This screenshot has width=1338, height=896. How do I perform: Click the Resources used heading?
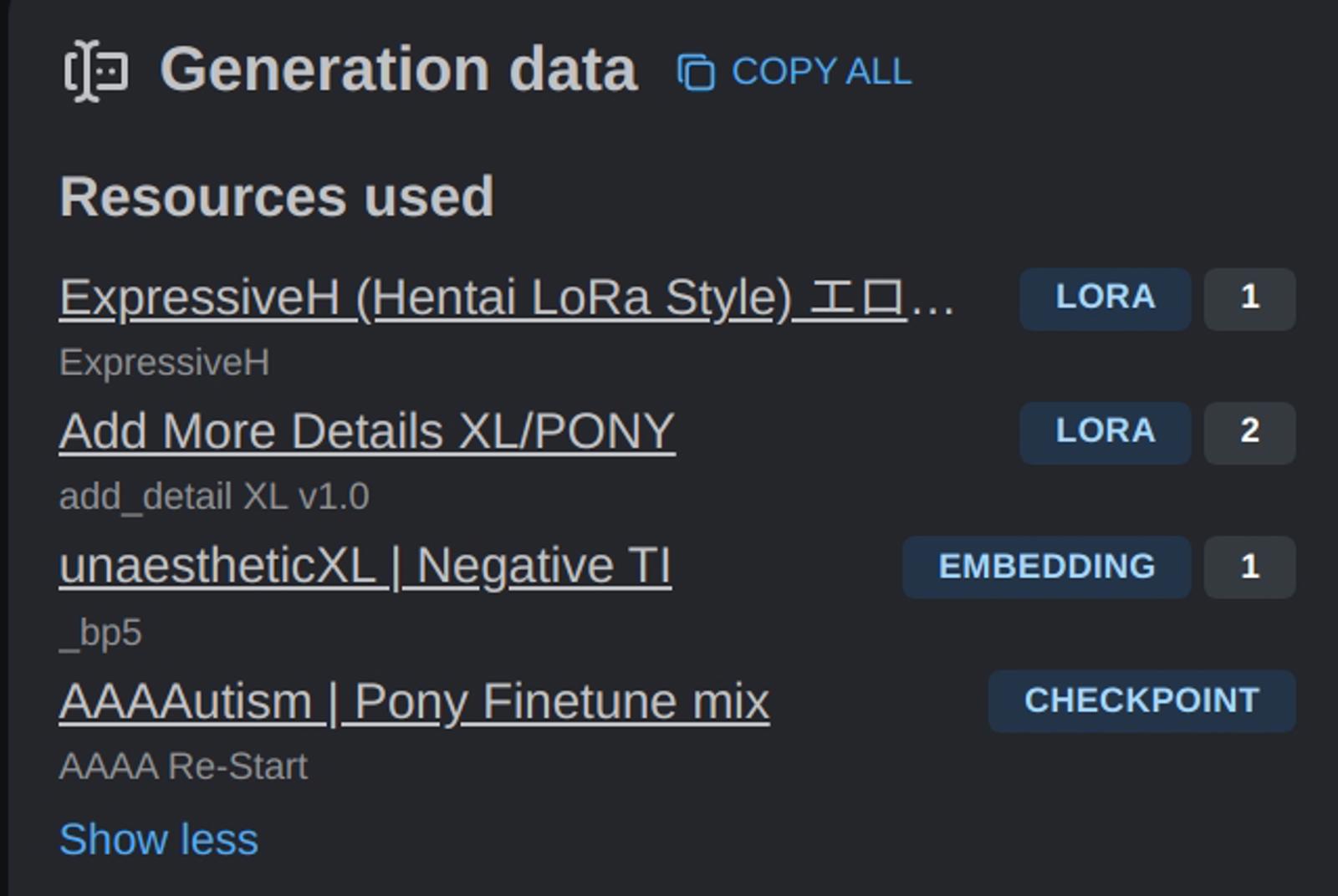276,196
